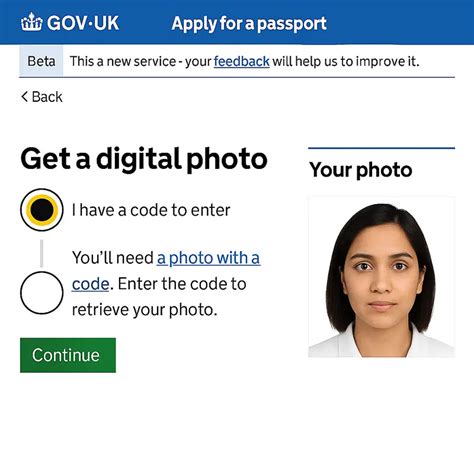This screenshot has width=474, height=474.
Task: Click the Get a digital photo heading
Action: (x=144, y=160)
